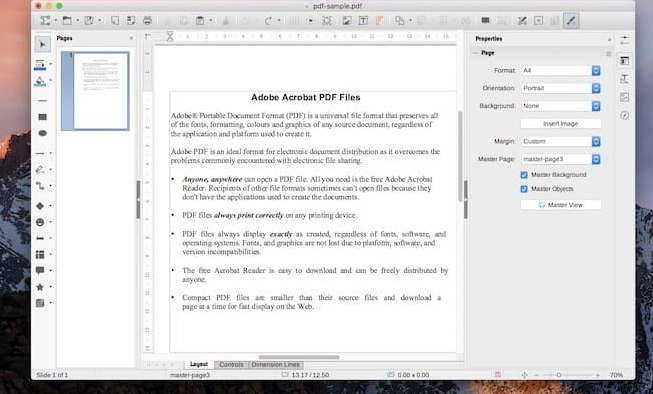Viewport: 653px width, 394px height.
Task: Click the Save toolbar icon
Action: click(x=89, y=20)
